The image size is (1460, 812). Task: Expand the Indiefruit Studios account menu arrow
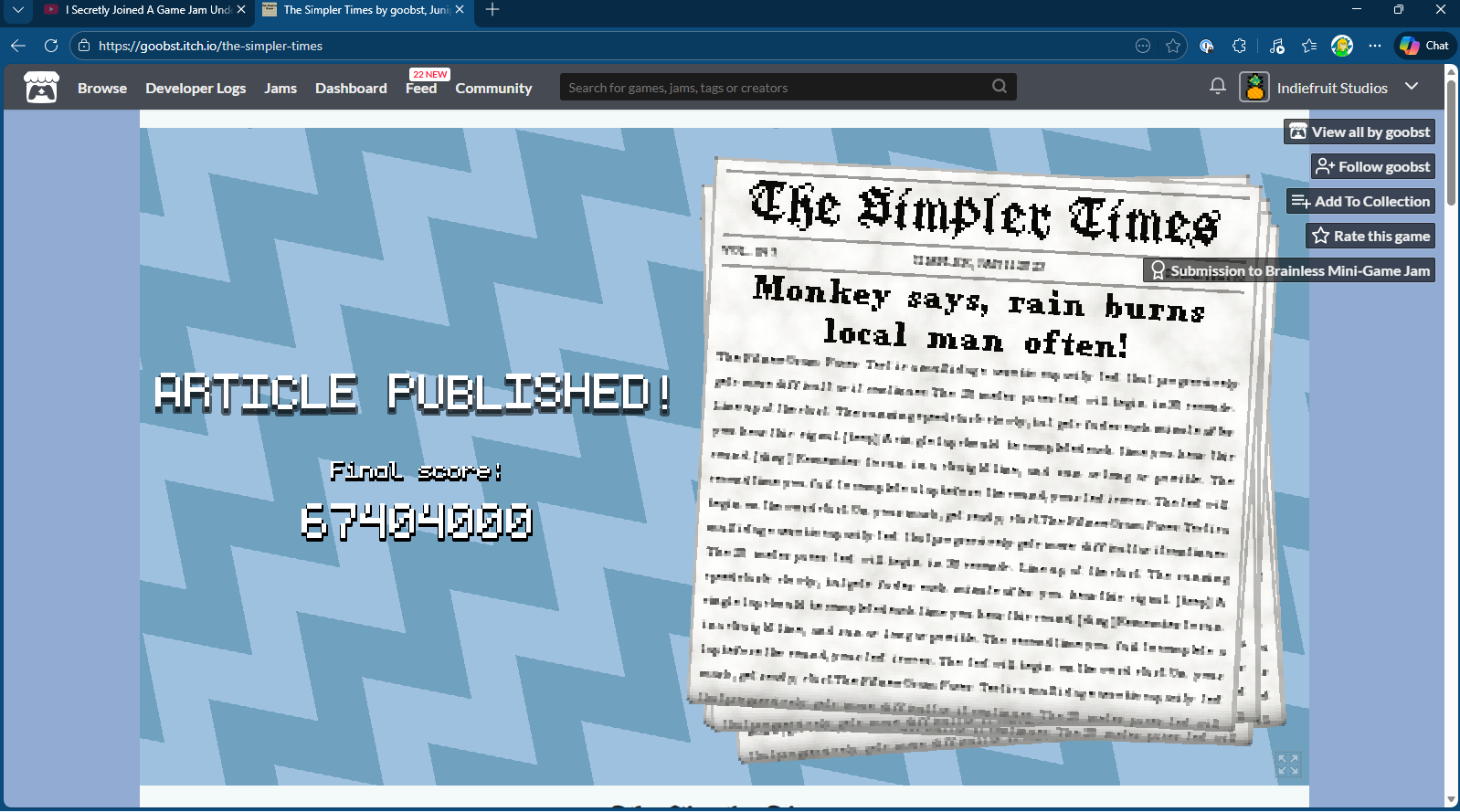tap(1412, 87)
